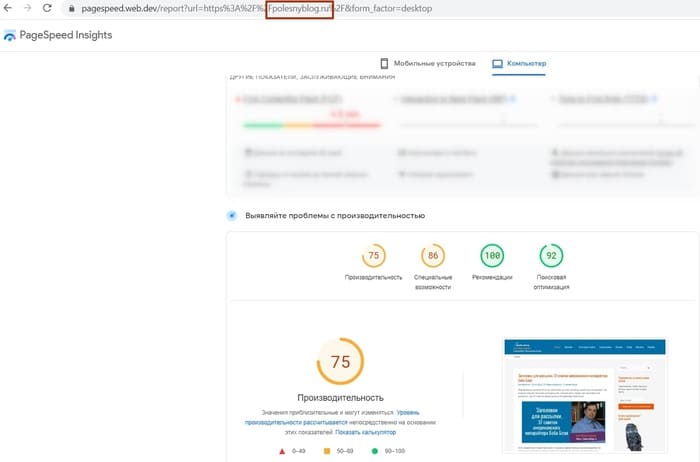The image size is (700, 462).
Task: Click the mobile phone icon in tabs
Action: pyautogui.click(x=384, y=63)
